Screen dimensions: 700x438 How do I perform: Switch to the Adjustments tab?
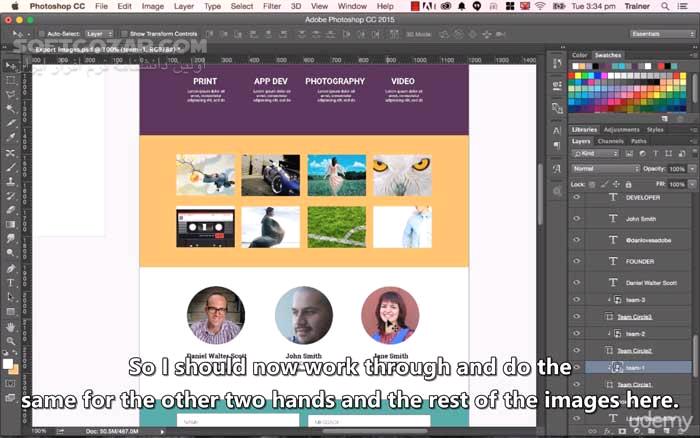621,129
